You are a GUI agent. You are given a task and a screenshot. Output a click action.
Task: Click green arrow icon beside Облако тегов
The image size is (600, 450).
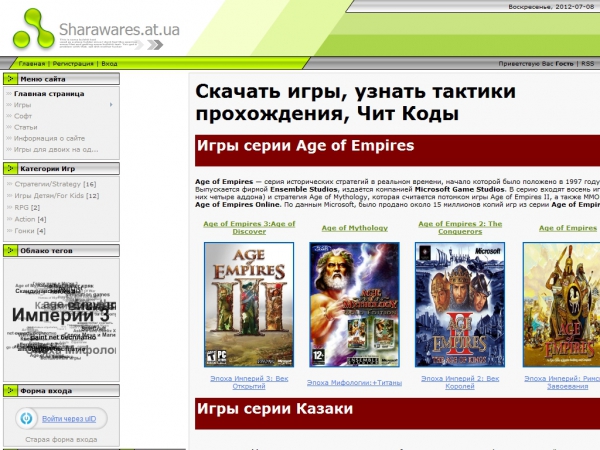tap(10, 251)
